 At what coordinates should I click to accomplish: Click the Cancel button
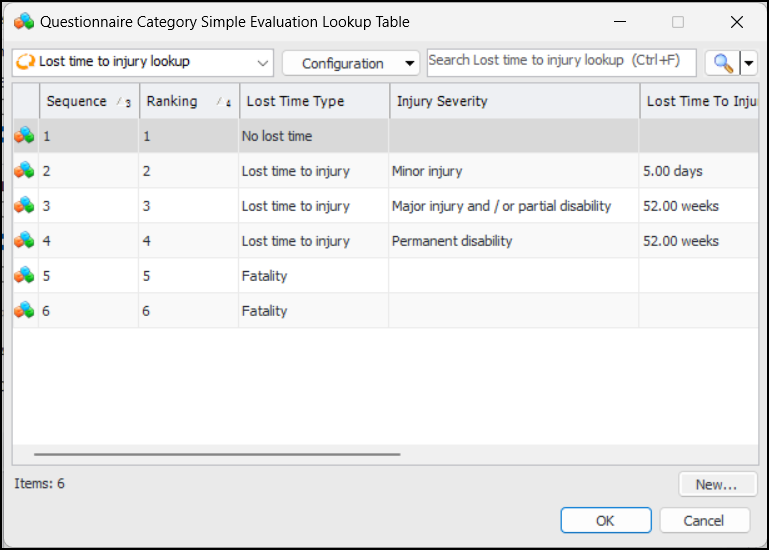(x=704, y=520)
